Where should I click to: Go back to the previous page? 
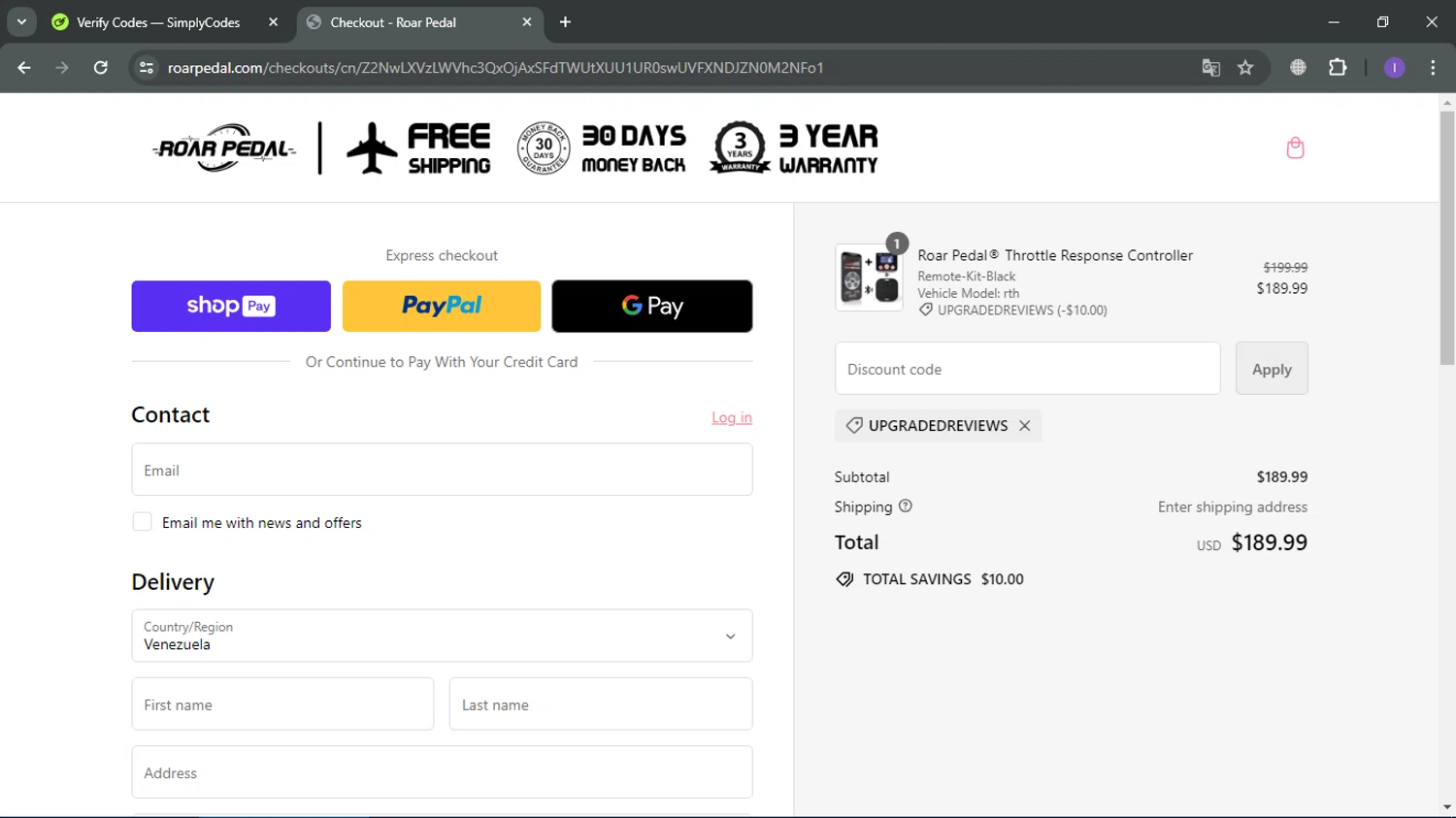(x=24, y=67)
